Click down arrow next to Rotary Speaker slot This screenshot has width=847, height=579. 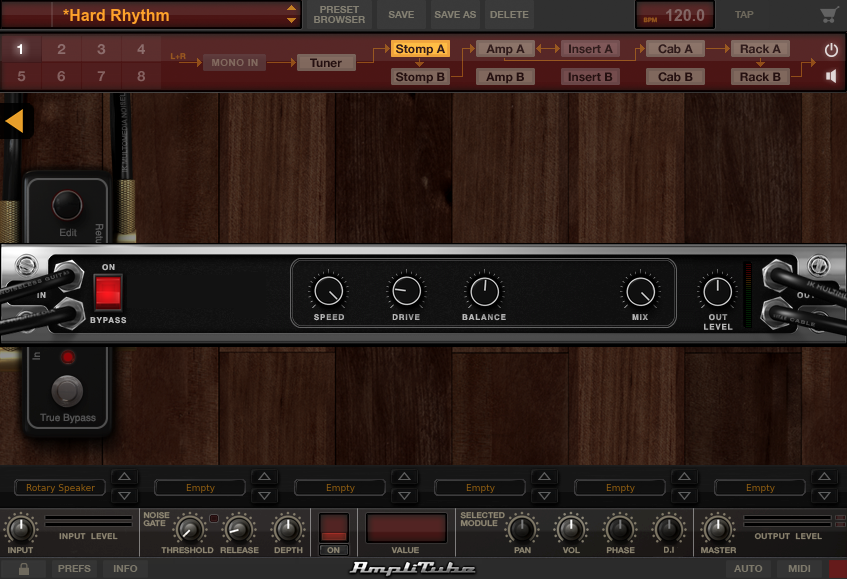[x=124, y=496]
